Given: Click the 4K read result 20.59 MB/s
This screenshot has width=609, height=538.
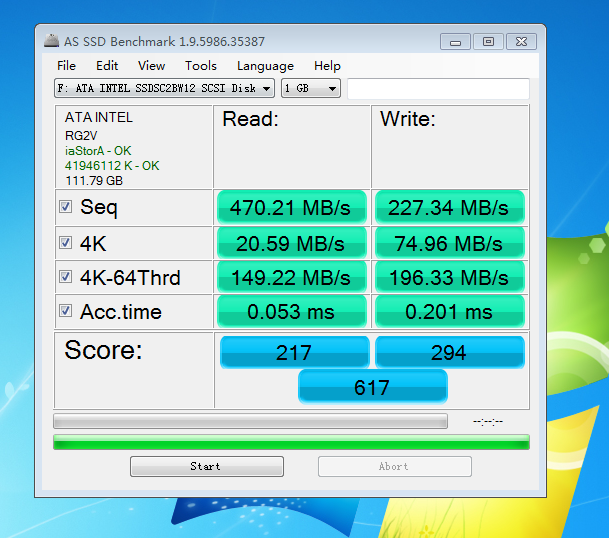Looking at the screenshot, I should point(291,243).
